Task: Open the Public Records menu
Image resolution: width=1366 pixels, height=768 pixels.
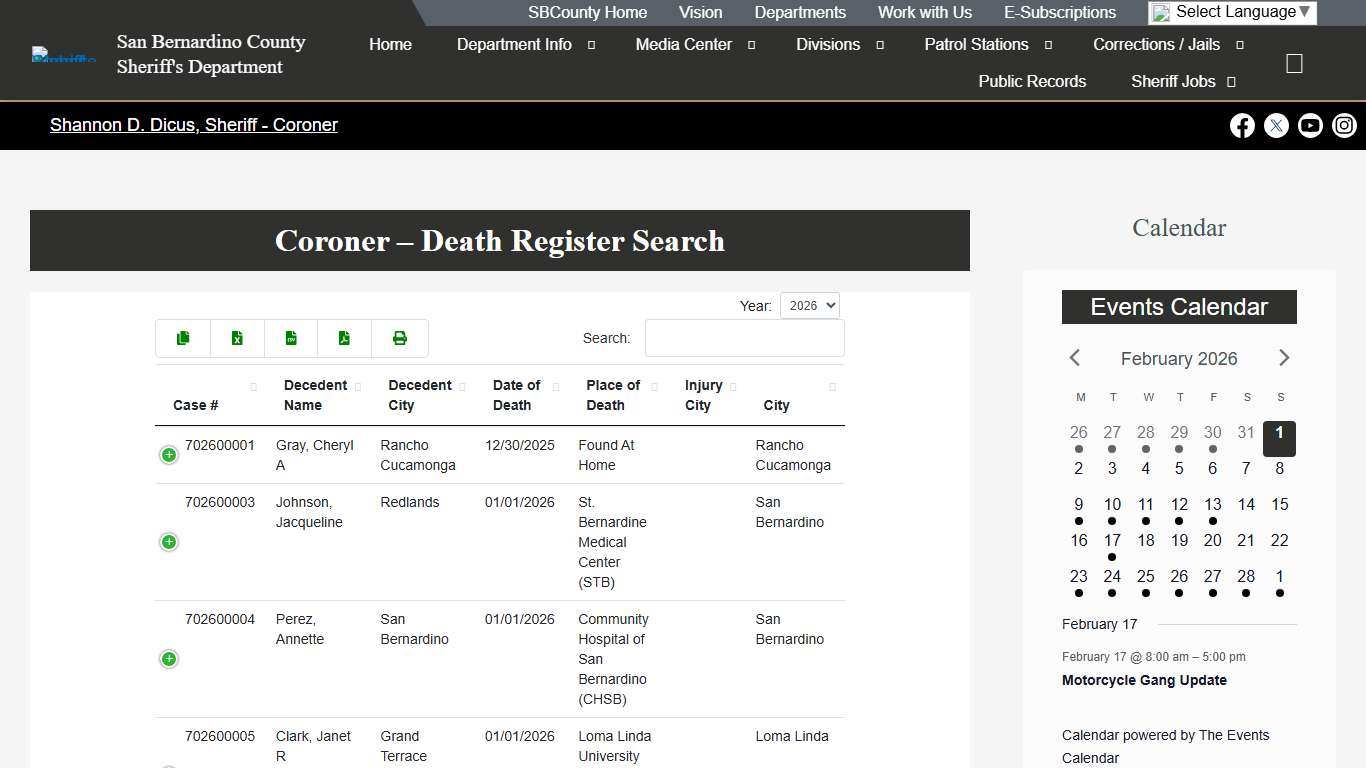Action: 1032,81
